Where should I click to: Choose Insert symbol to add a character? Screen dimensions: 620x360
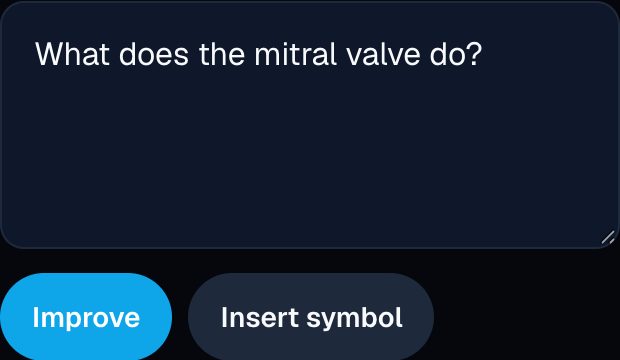coord(311,316)
